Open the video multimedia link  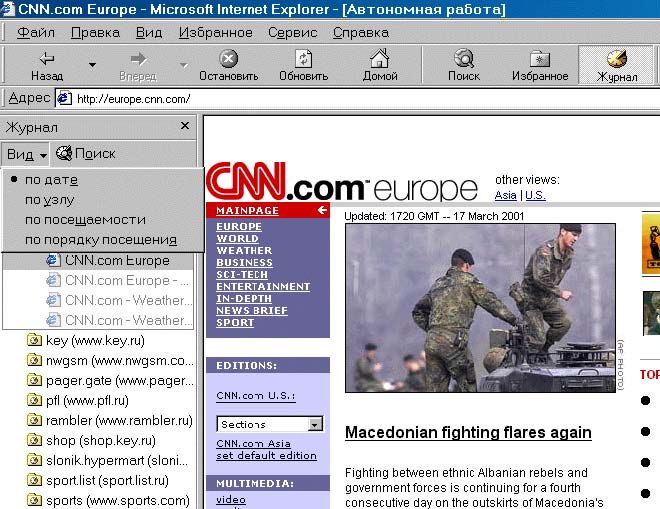231,500
